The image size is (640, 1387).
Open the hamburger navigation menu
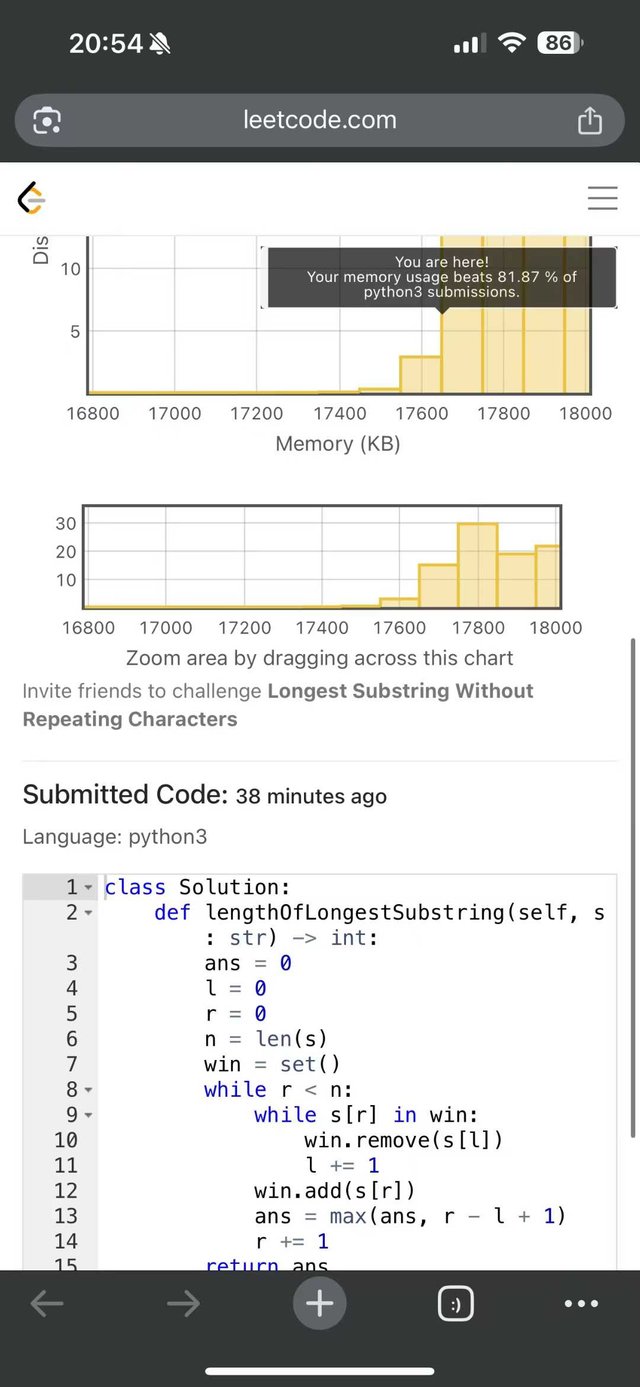[602, 198]
